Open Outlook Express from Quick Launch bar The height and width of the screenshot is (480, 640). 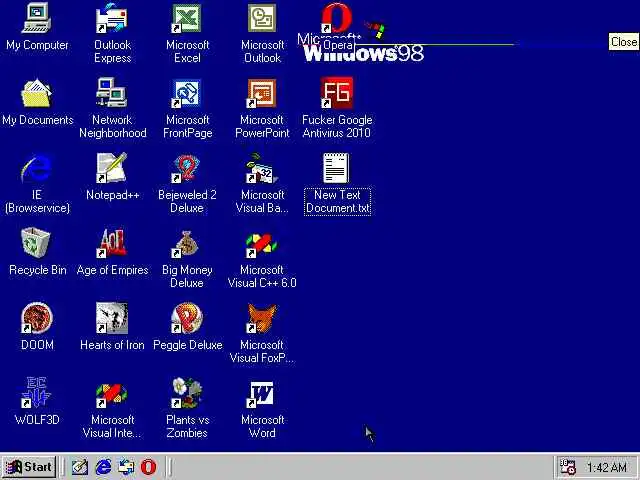tap(126, 467)
